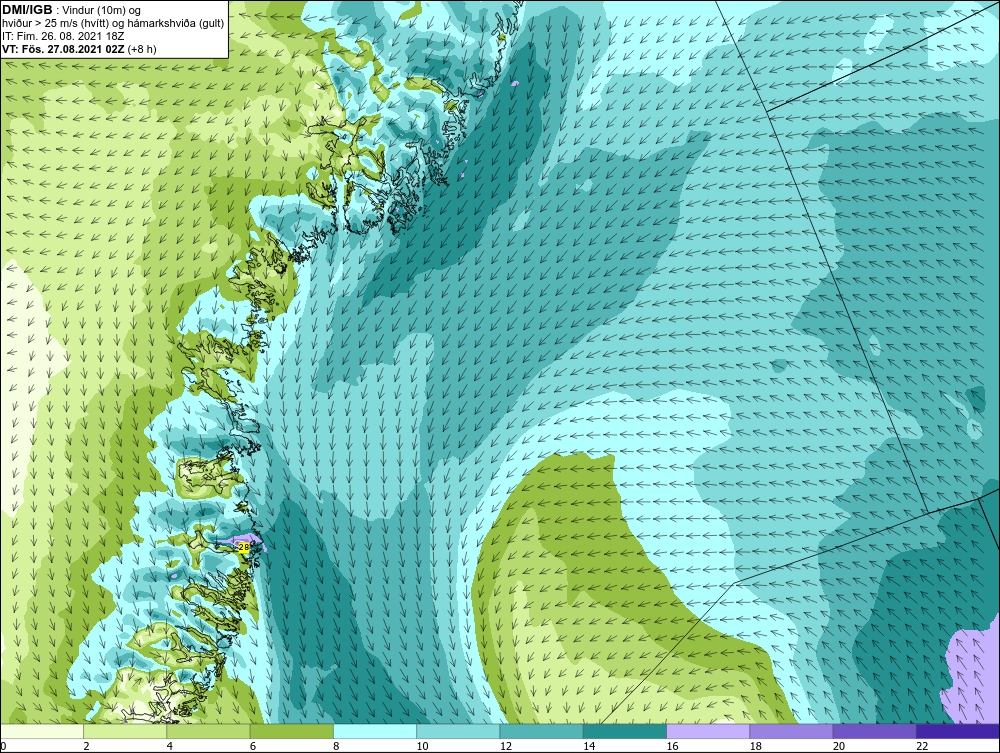The image size is (1000, 753).
Task: Select the 0–2 m/s palest legend swatch
Action: (x=42, y=731)
